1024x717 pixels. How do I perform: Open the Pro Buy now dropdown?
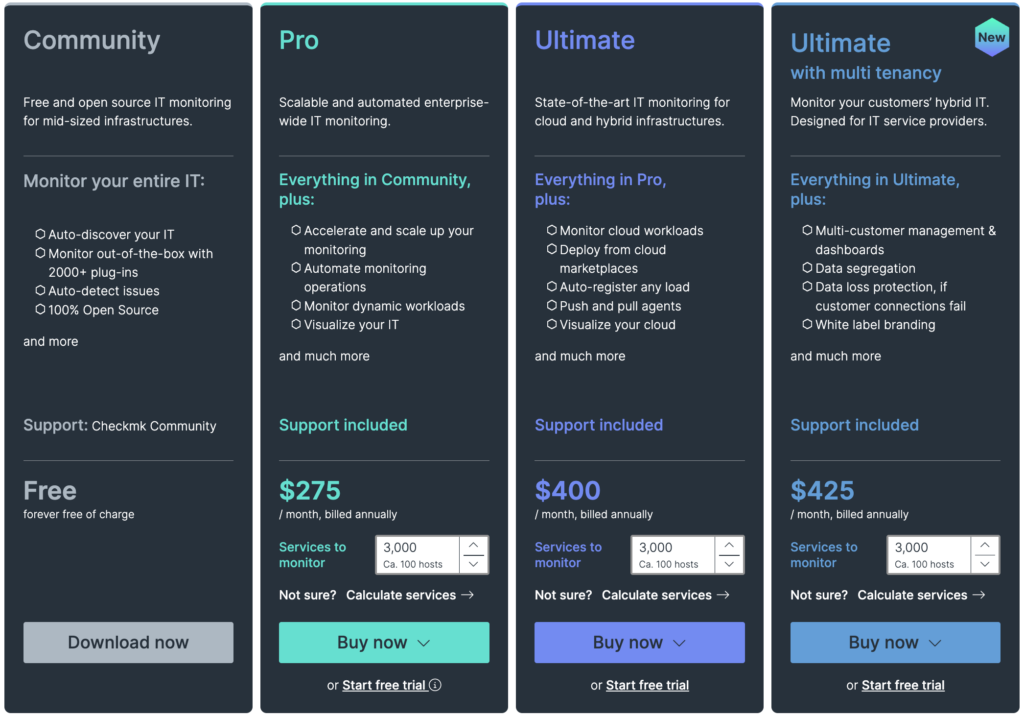pos(384,643)
